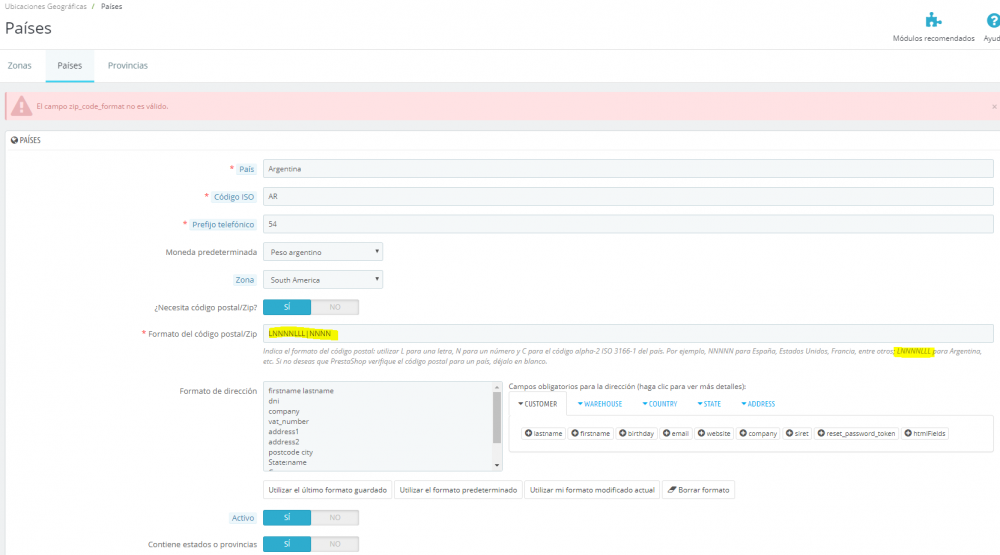Set Contiene estados o provincias to SÍ
Viewport: 1000px width, 555px height.
tap(287, 544)
